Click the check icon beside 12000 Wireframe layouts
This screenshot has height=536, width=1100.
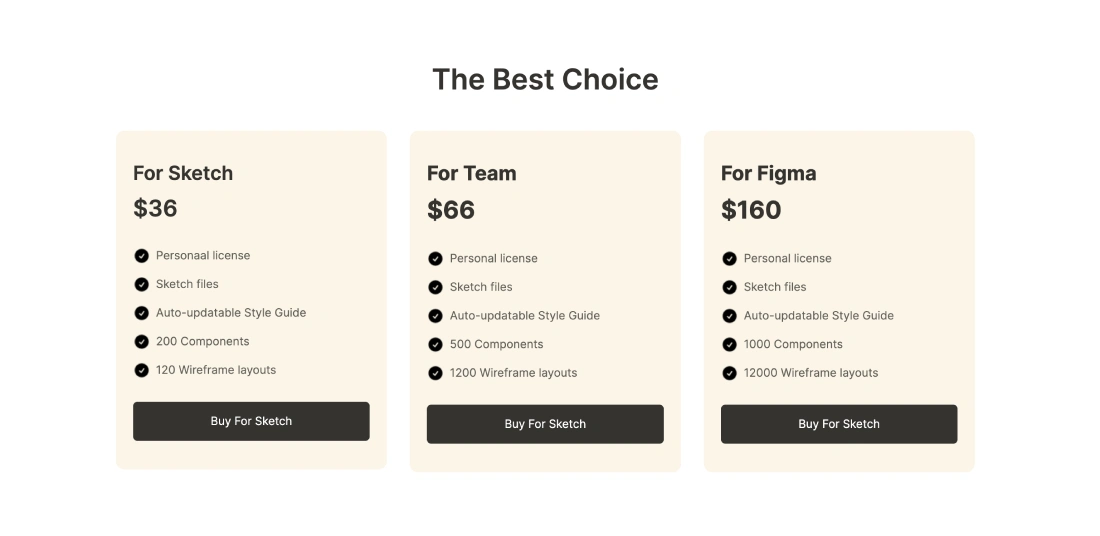click(x=729, y=373)
